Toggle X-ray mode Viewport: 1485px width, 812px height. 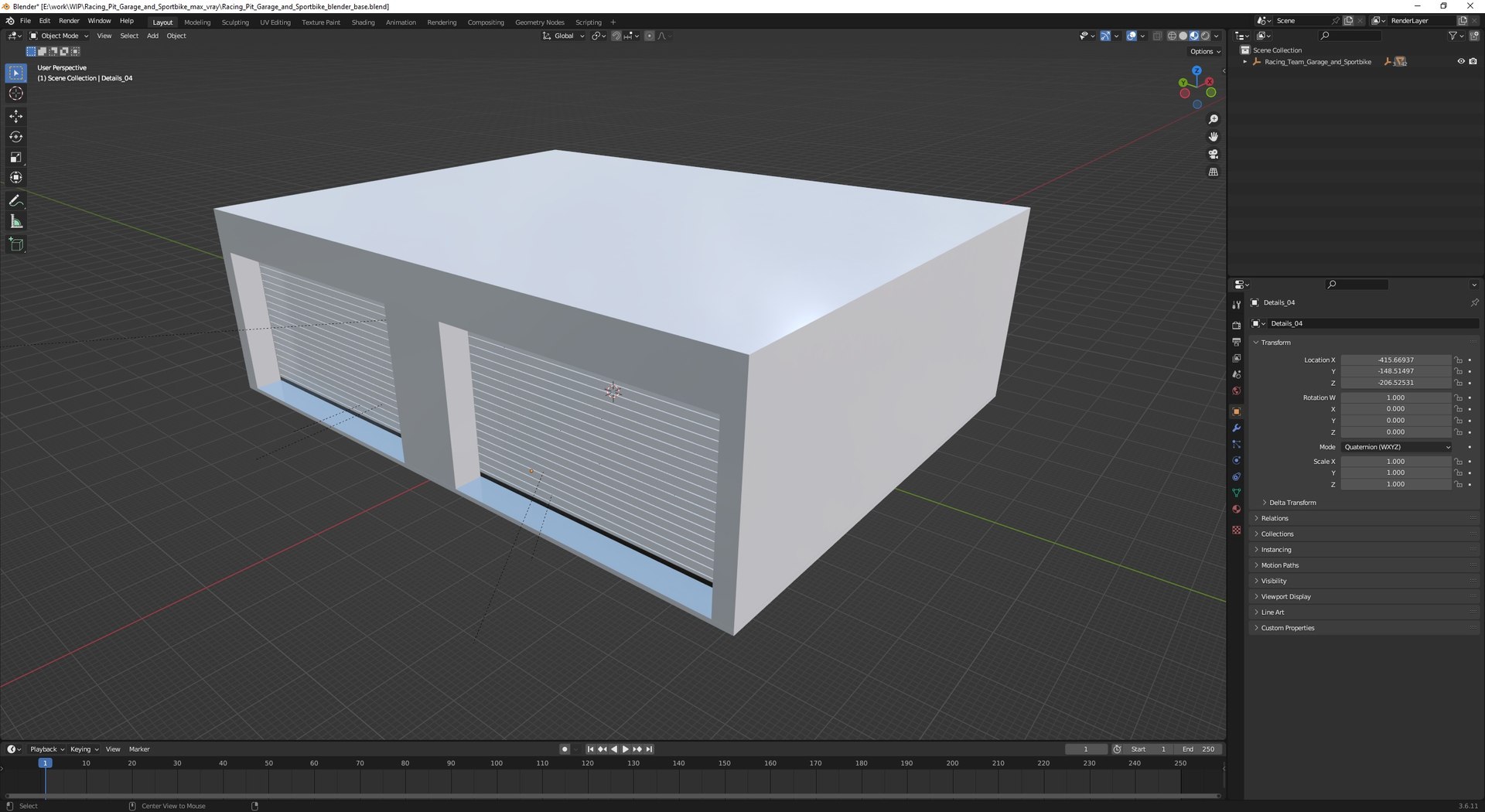coord(1157,36)
